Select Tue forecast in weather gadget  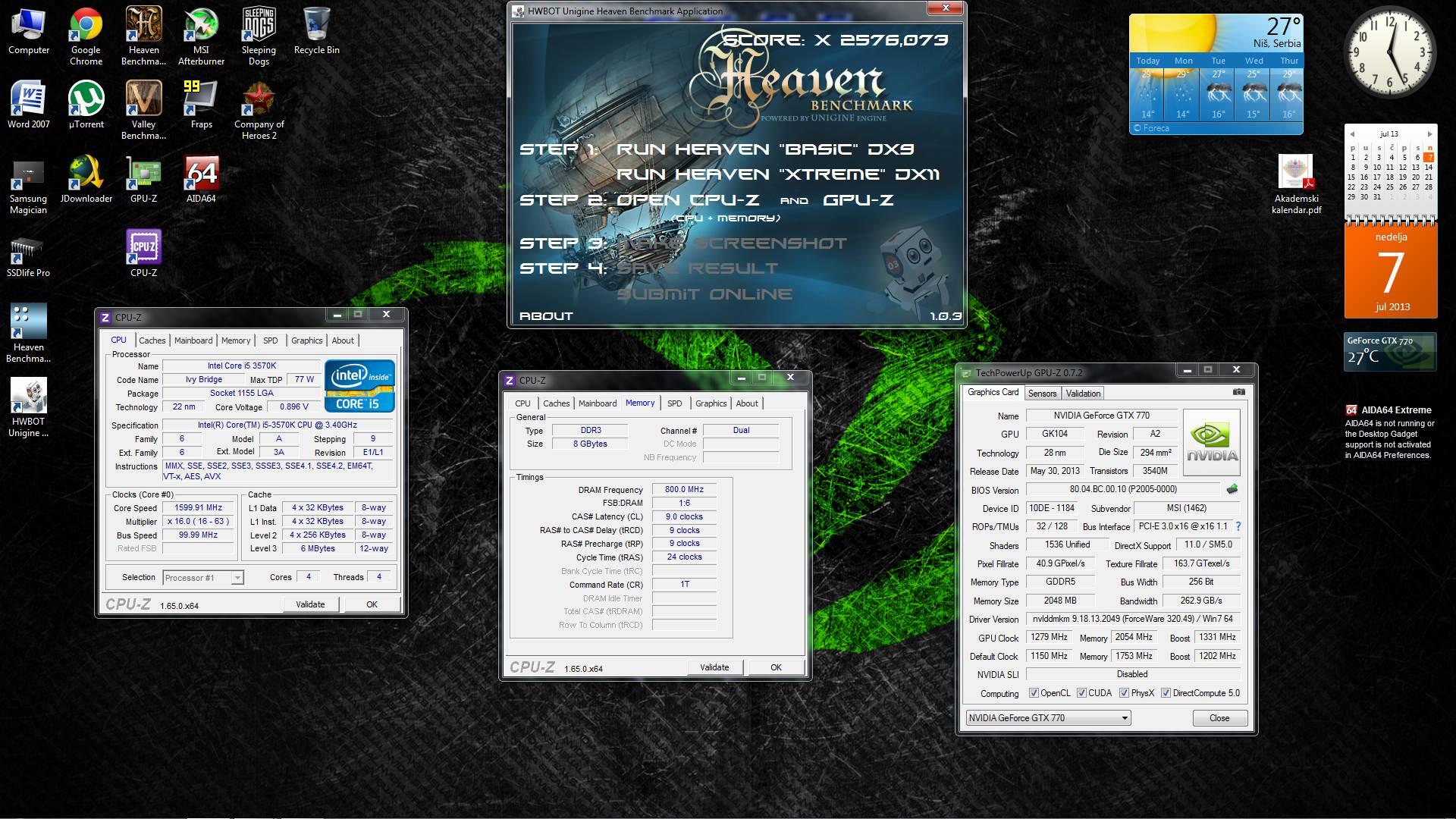click(1218, 87)
